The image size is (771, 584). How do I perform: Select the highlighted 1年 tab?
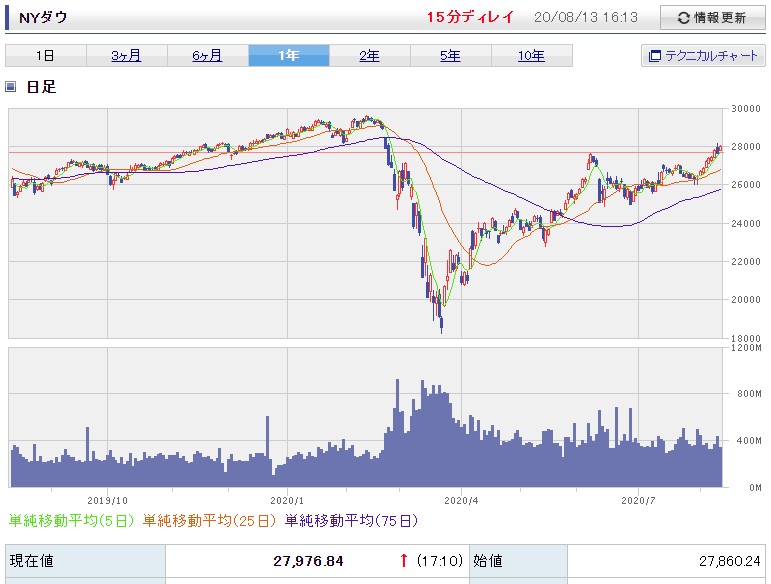click(x=289, y=56)
